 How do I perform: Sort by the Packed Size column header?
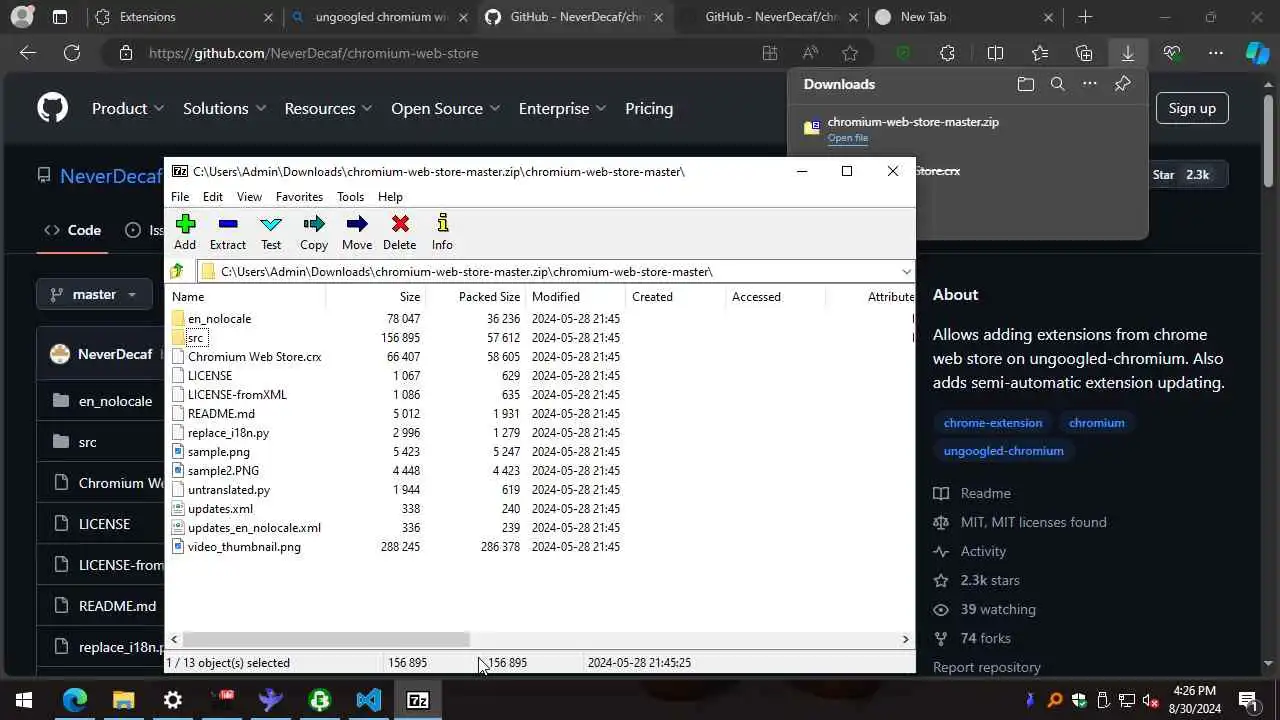point(476,297)
